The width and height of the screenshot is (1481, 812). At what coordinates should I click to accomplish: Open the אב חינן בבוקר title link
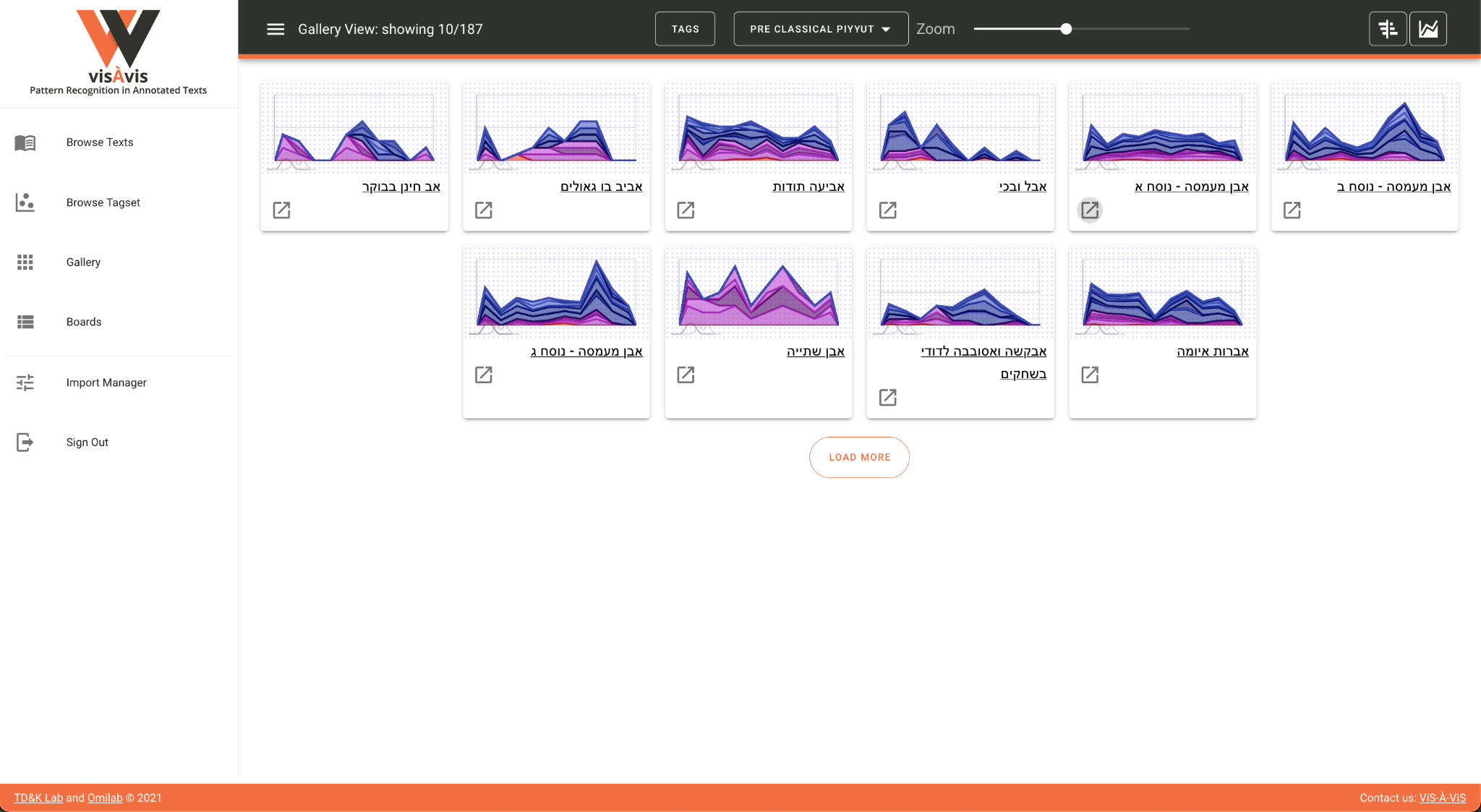(x=401, y=187)
